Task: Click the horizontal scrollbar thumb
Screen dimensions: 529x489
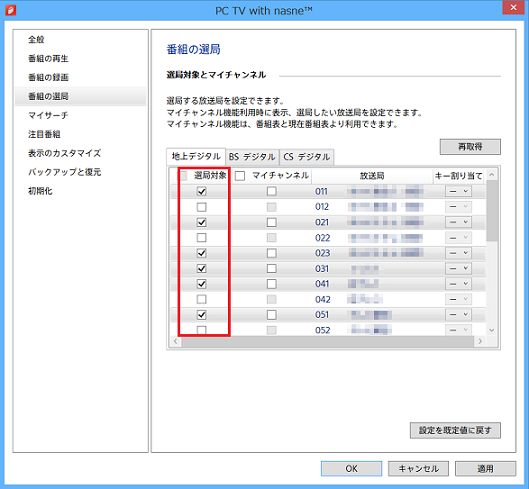Action: click(328, 341)
